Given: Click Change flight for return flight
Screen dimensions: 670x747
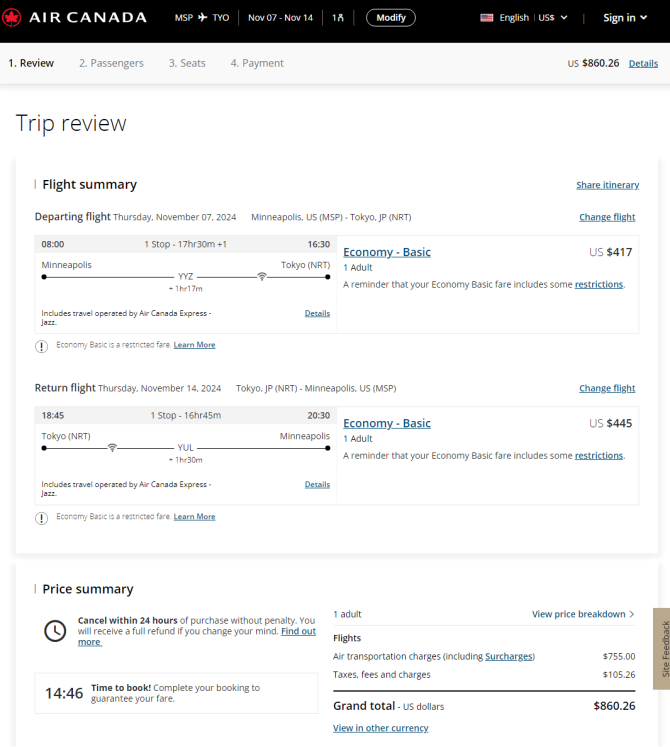Looking at the screenshot, I should [607, 388].
